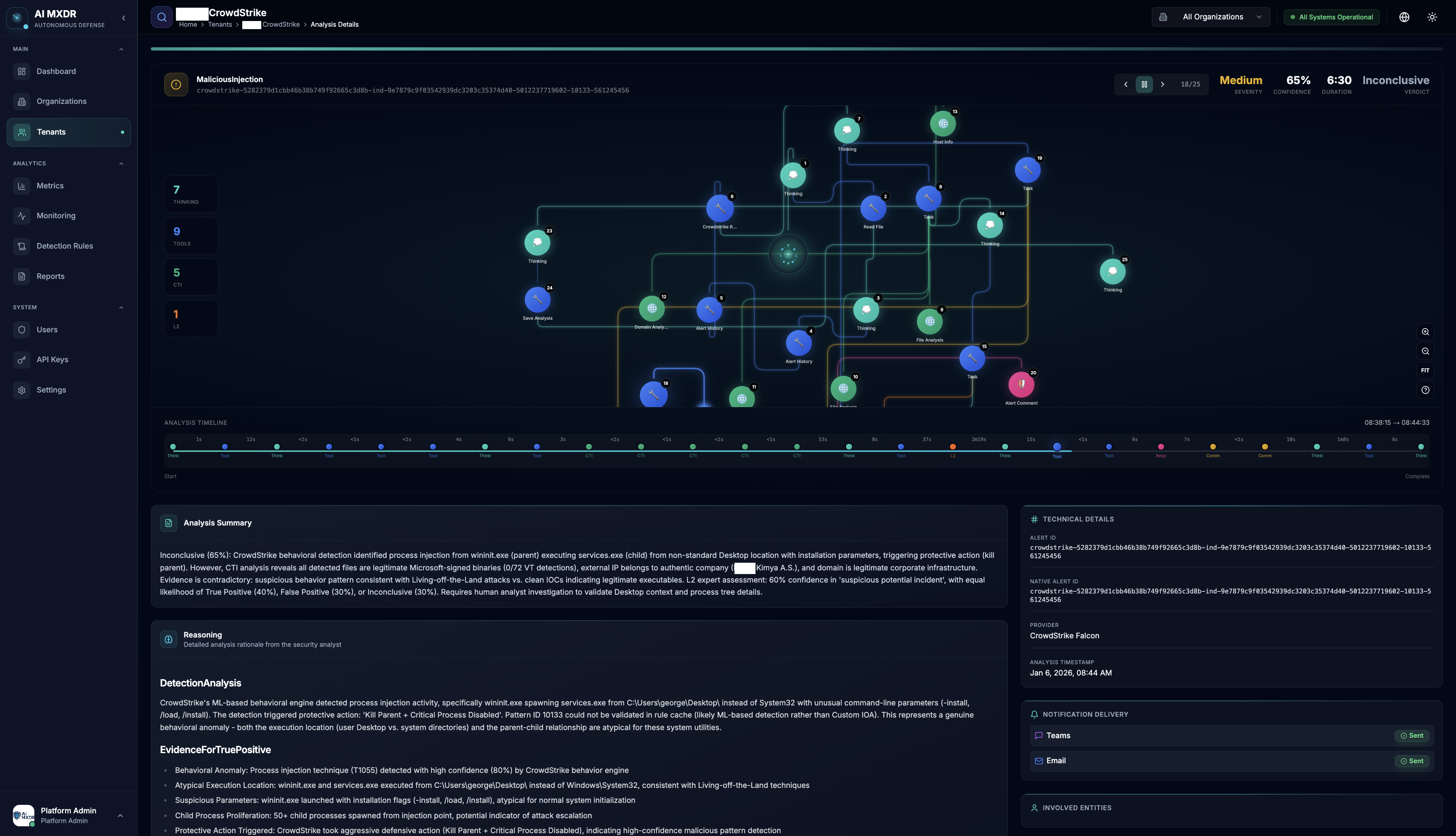Select the Thinking node 25
Image resolution: width=1456 pixels, height=836 pixels.
pyautogui.click(x=1113, y=272)
